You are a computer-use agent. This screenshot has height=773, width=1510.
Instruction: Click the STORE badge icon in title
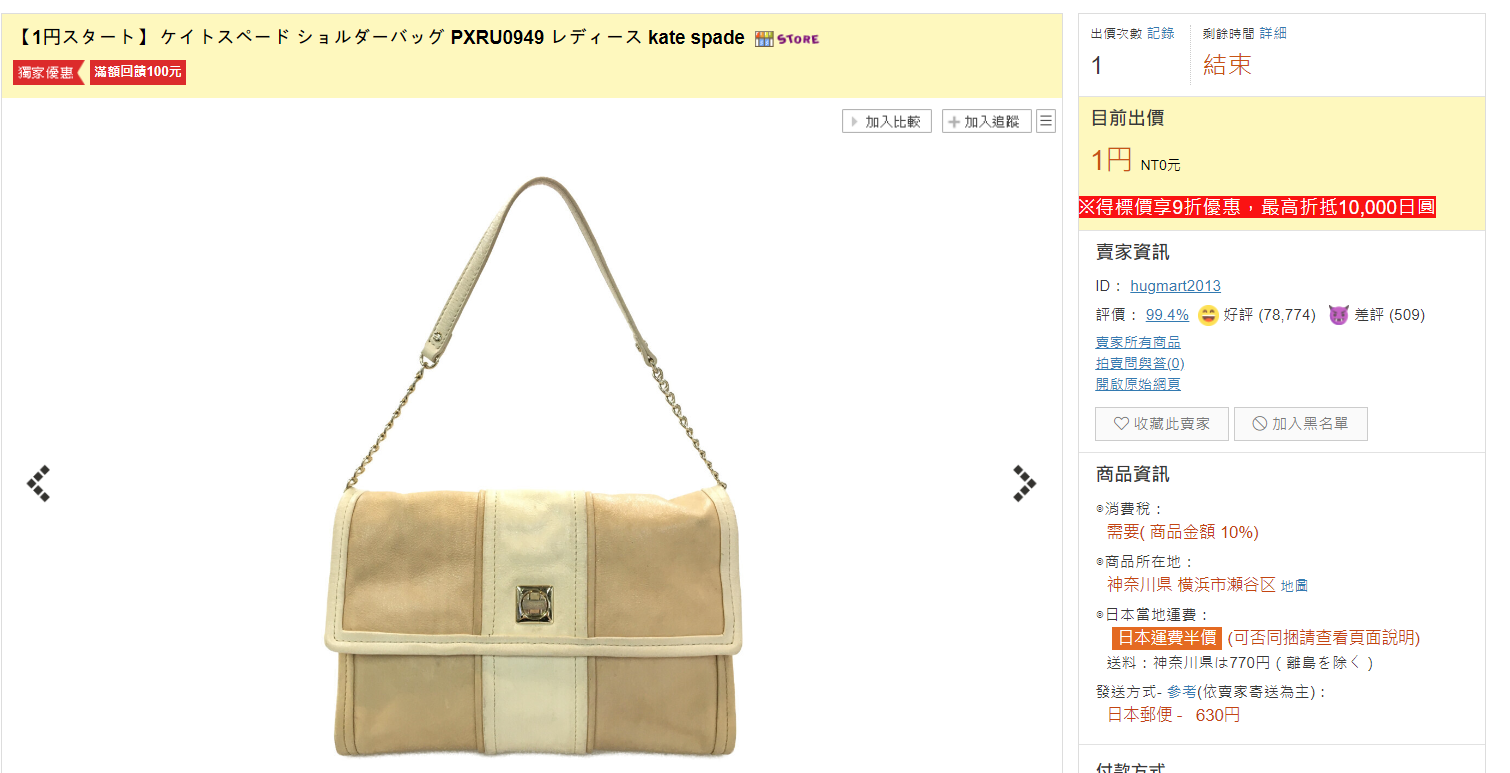tap(787, 39)
